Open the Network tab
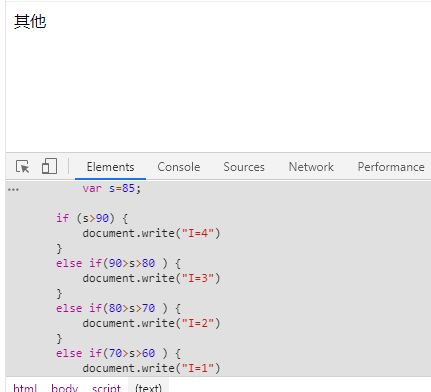 pyautogui.click(x=311, y=167)
